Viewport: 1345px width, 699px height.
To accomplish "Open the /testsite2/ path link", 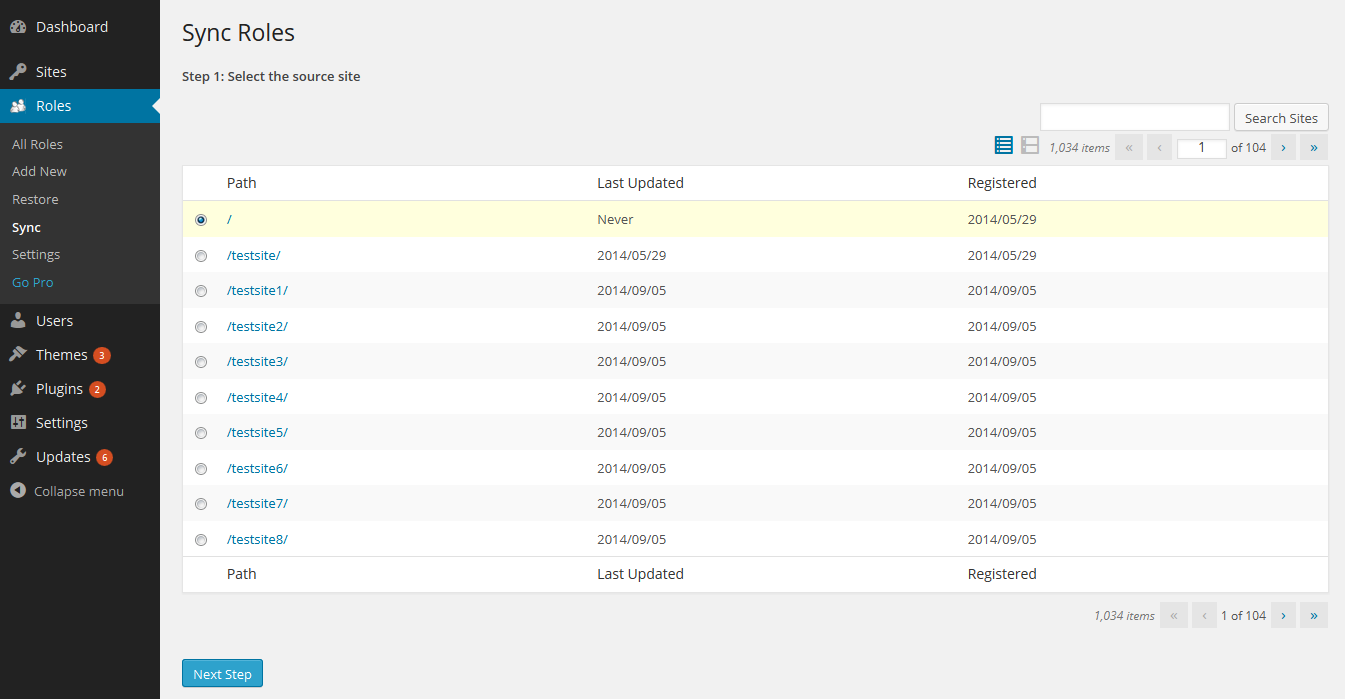I will click(258, 326).
